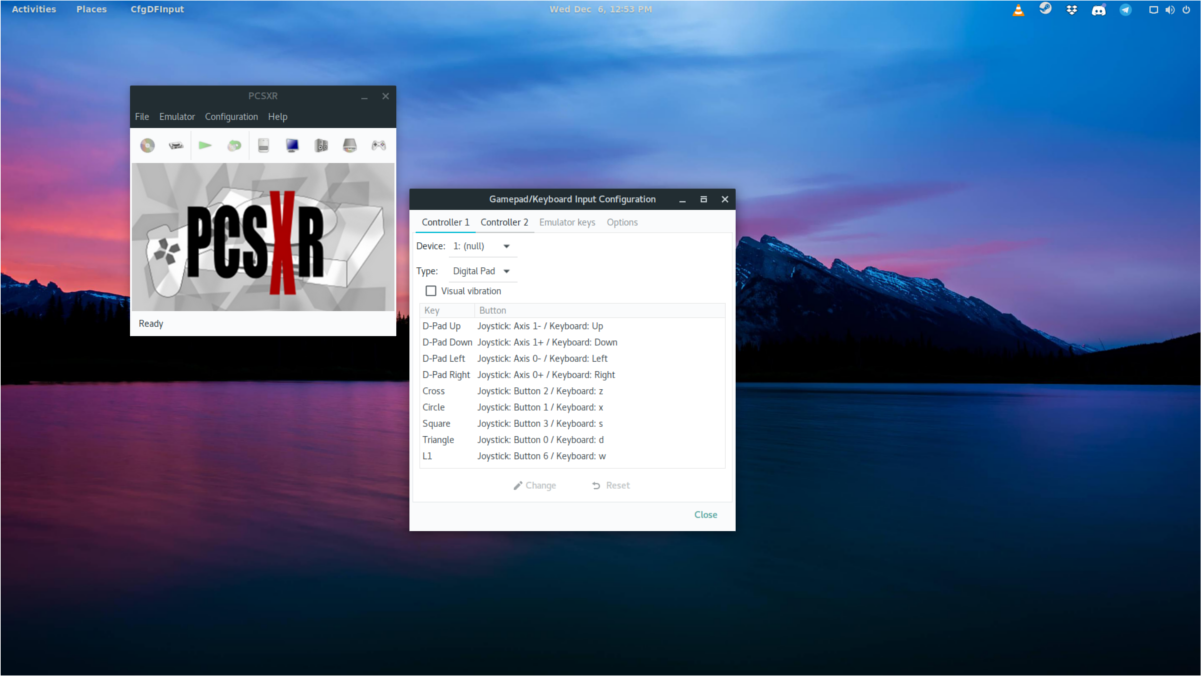1201x676 pixels.
Task: Click the clock showing Wed Dec 6
Action: point(601,9)
